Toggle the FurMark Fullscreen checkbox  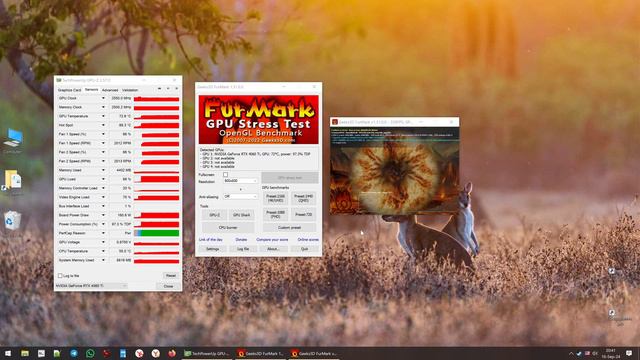tap(225, 175)
